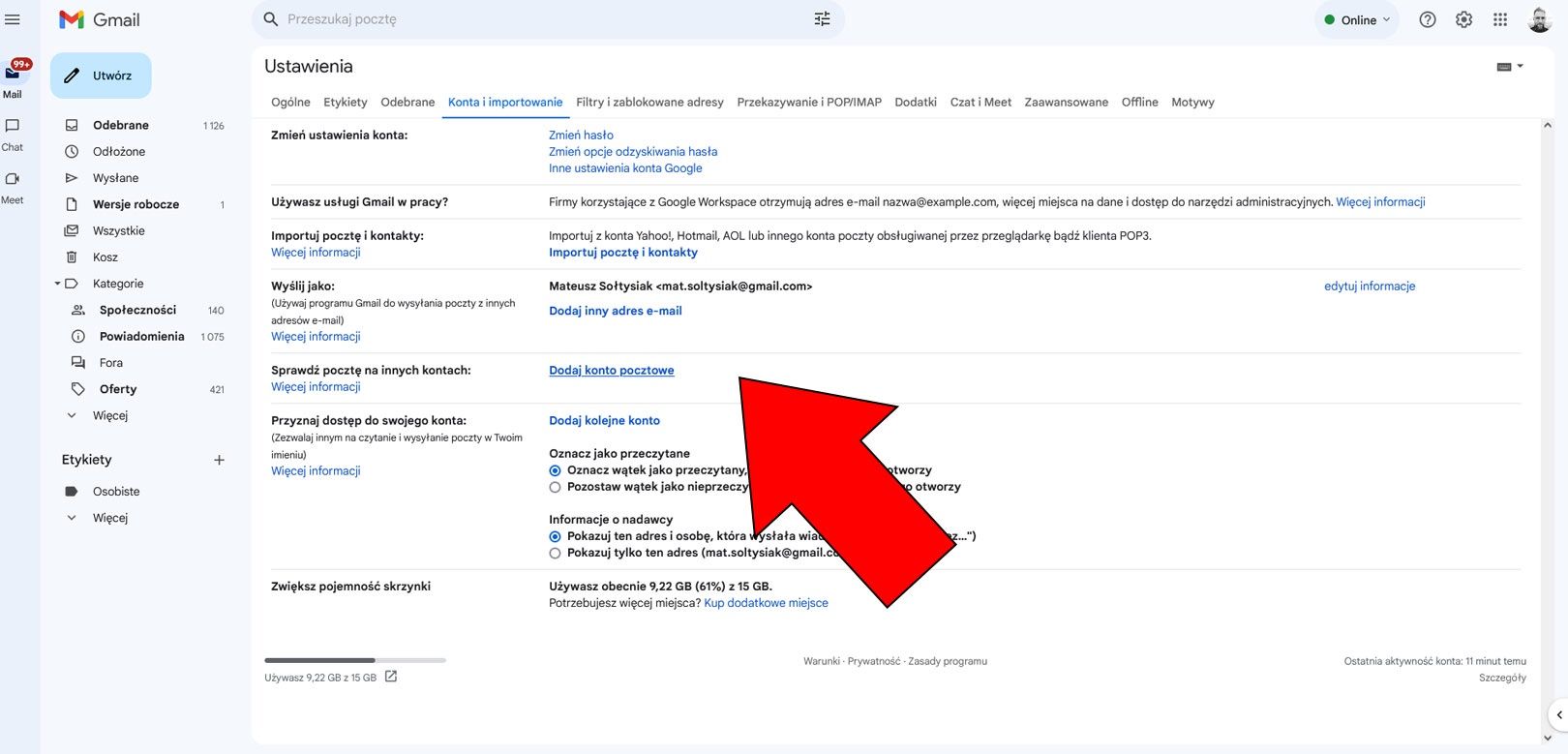Image resolution: width=1568 pixels, height=754 pixels.
Task: Collapse the Kategorie section
Action: (x=58, y=284)
